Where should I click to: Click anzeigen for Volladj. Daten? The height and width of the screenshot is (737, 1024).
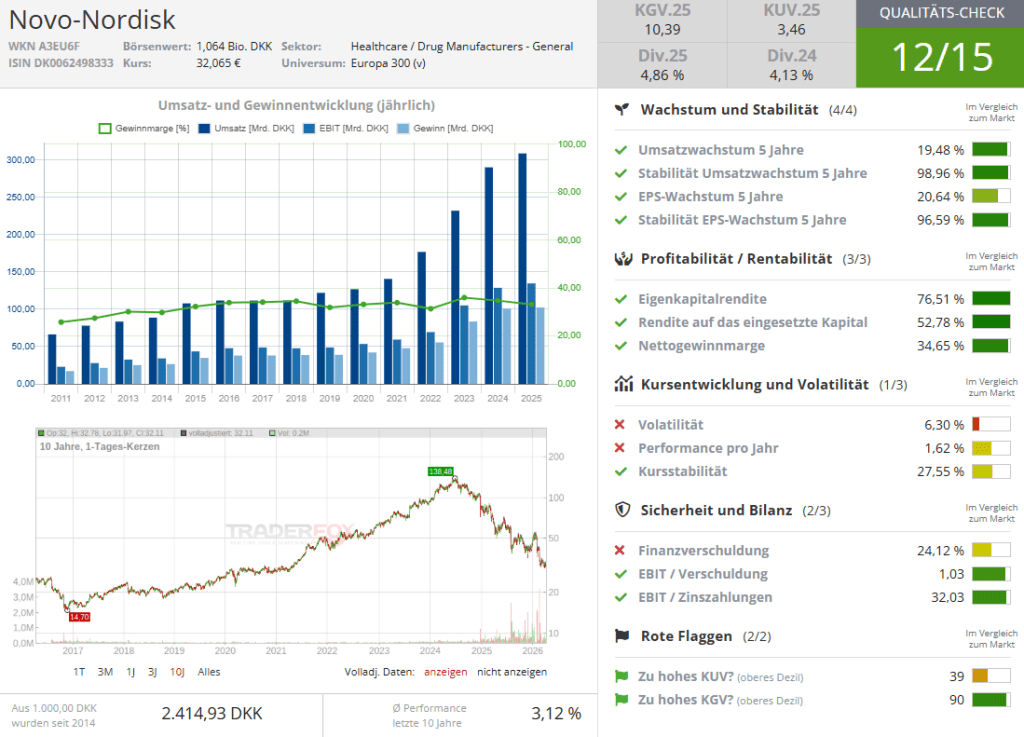pyautogui.click(x=445, y=672)
